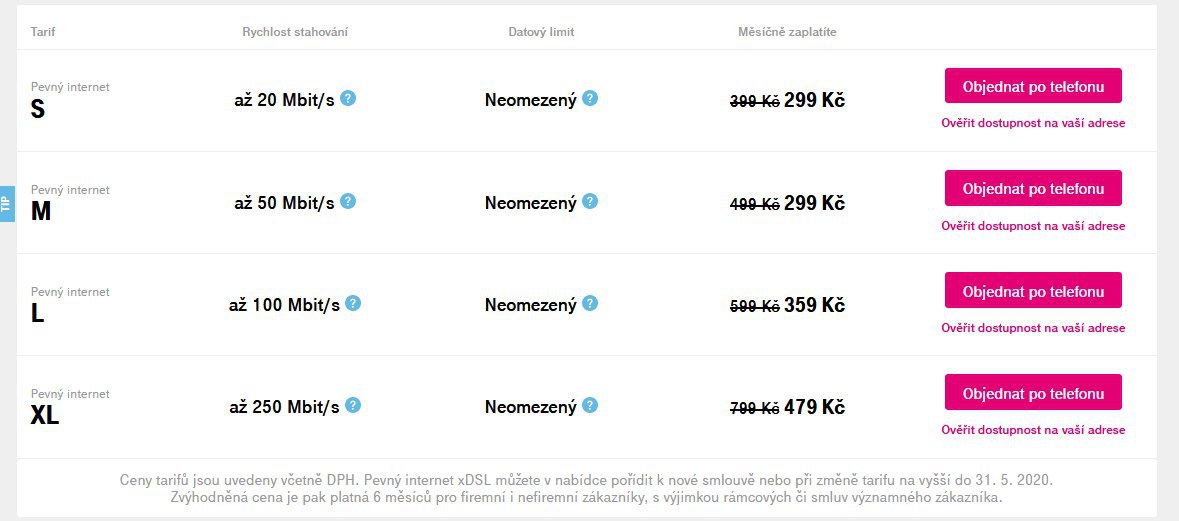Click the 299 Kč price for tariff M
The height and width of the screenshot is (521, 1179).
click(x=814, y=203)
